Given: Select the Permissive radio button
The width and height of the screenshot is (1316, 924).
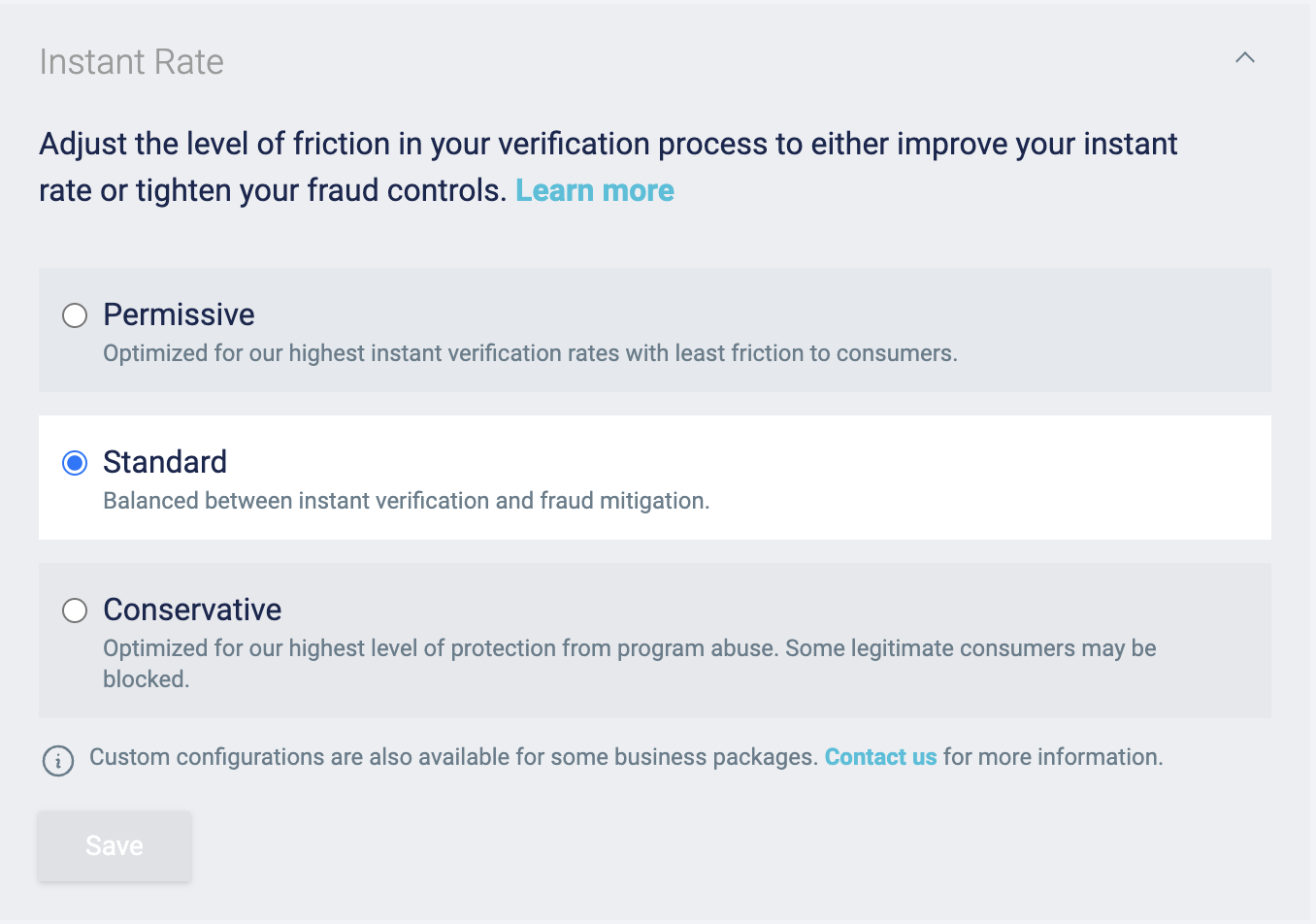Looking at the screenshot, I should tap(75, 315).
